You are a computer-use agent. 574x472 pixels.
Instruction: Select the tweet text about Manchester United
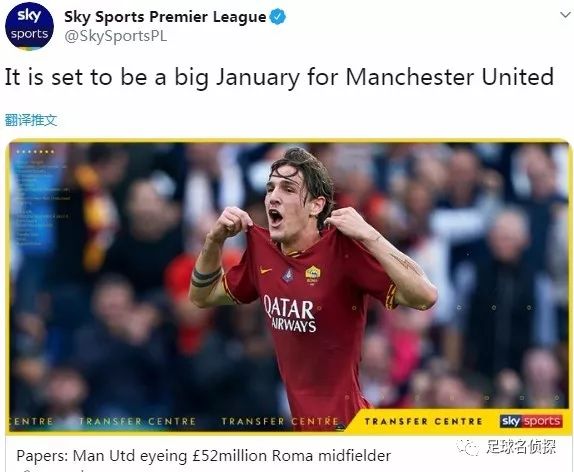(279, 77)
